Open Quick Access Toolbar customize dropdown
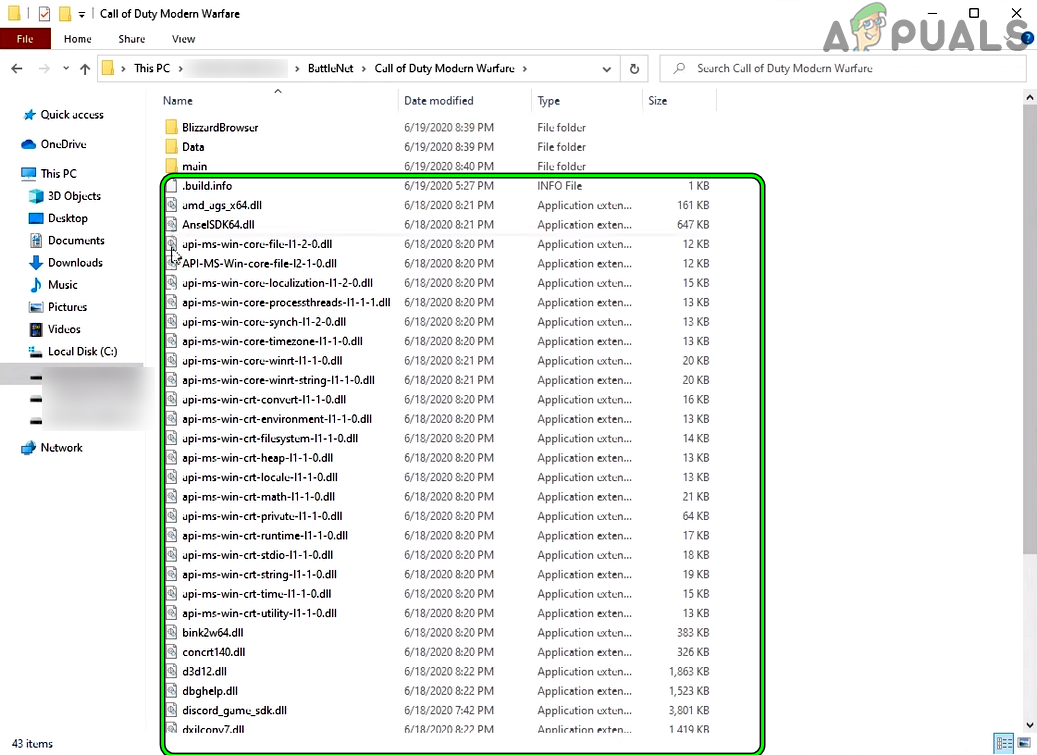Viewport: 1037px width, 755px height. click(x=81, y=14)
